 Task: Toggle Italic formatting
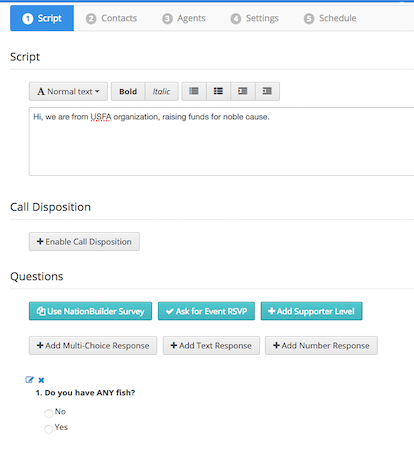(x=162, y=91)
